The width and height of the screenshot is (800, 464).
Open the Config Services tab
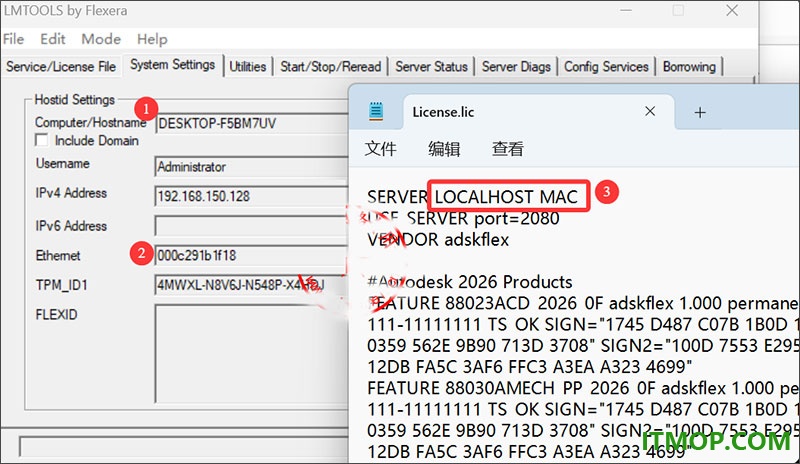pyautogui.click(x=606, y=66)
